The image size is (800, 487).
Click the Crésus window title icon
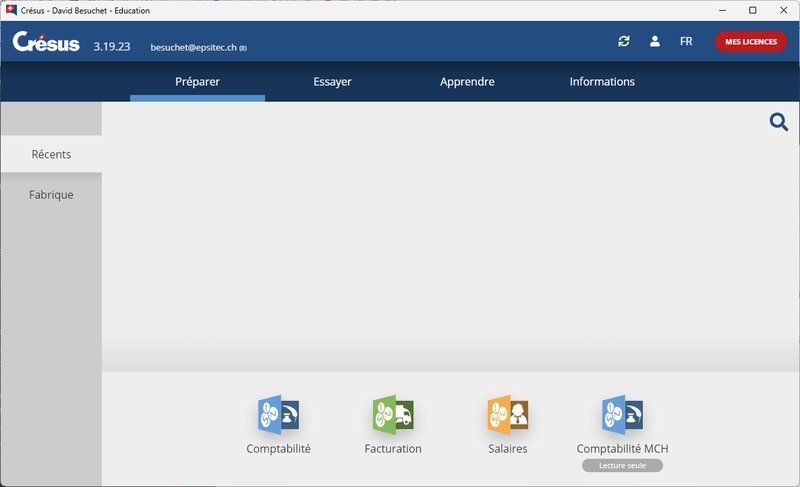[x=11, y=10]
